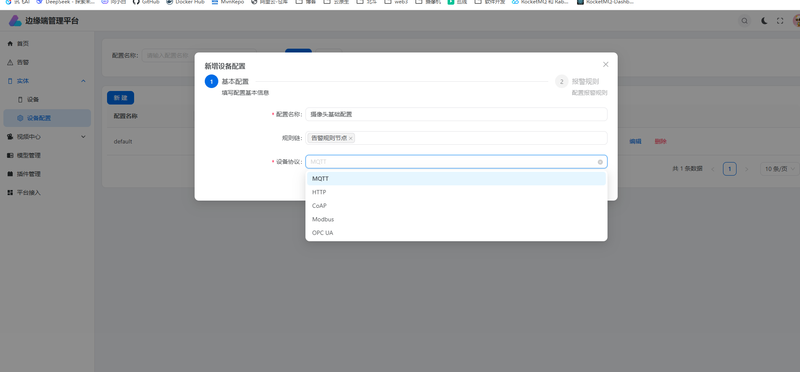
Task: Click the 新建 button
Action: 120,98
